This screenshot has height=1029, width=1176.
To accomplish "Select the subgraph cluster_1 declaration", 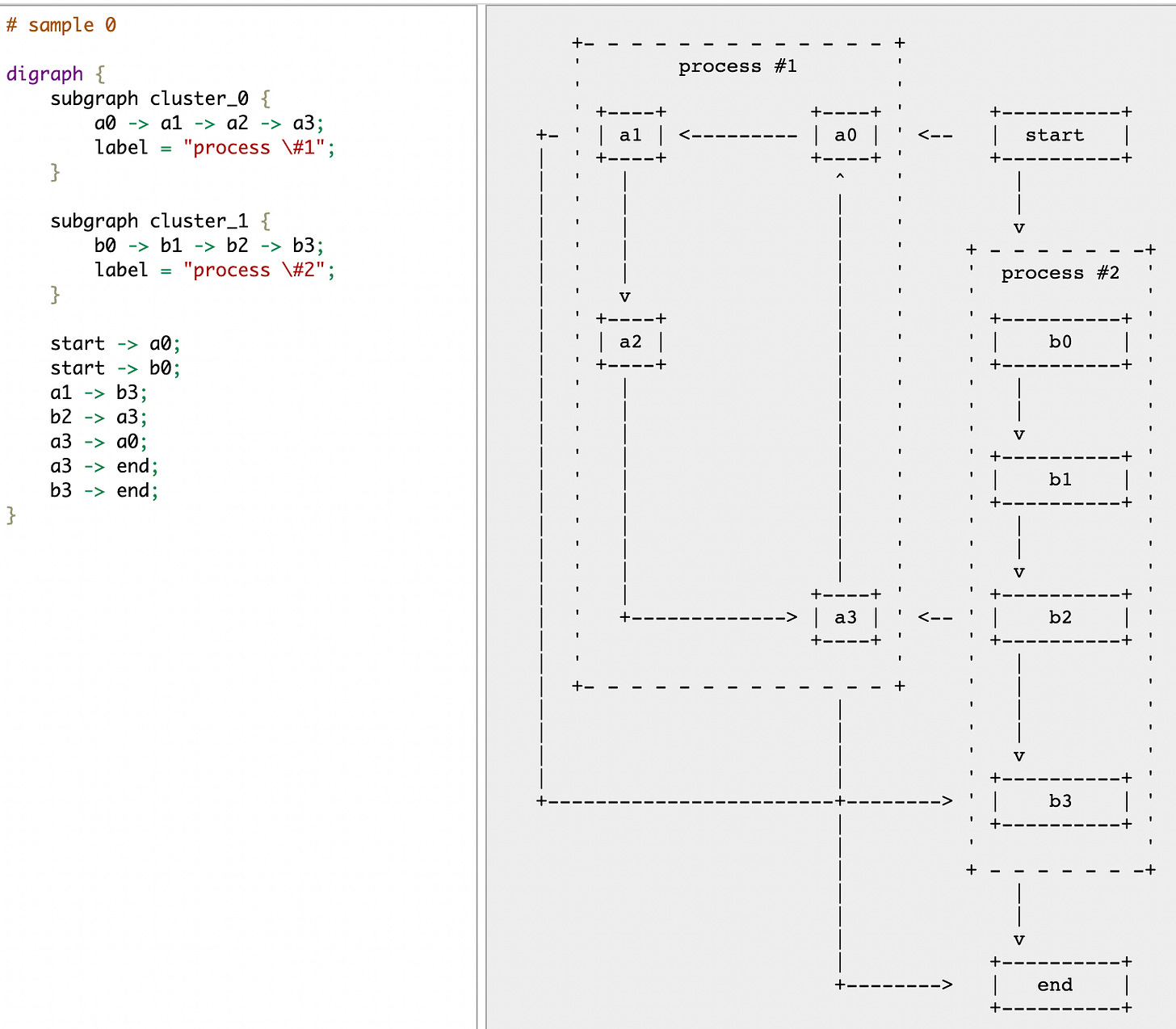I will tap(149, 220).
